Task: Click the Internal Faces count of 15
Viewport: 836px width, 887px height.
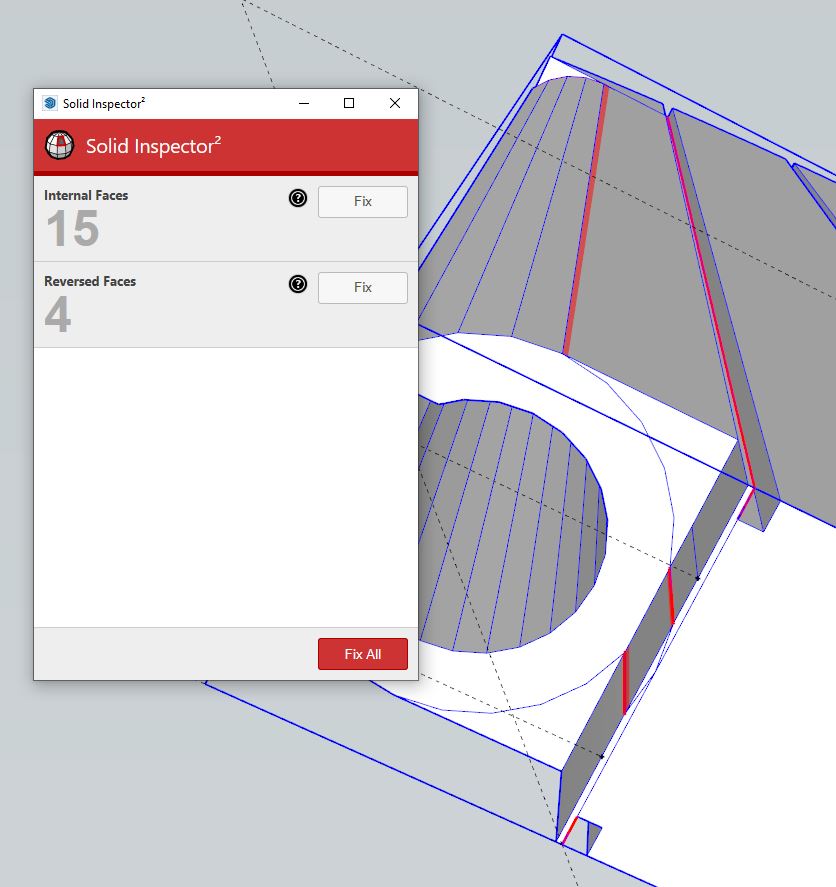Action: pos(72,229)
